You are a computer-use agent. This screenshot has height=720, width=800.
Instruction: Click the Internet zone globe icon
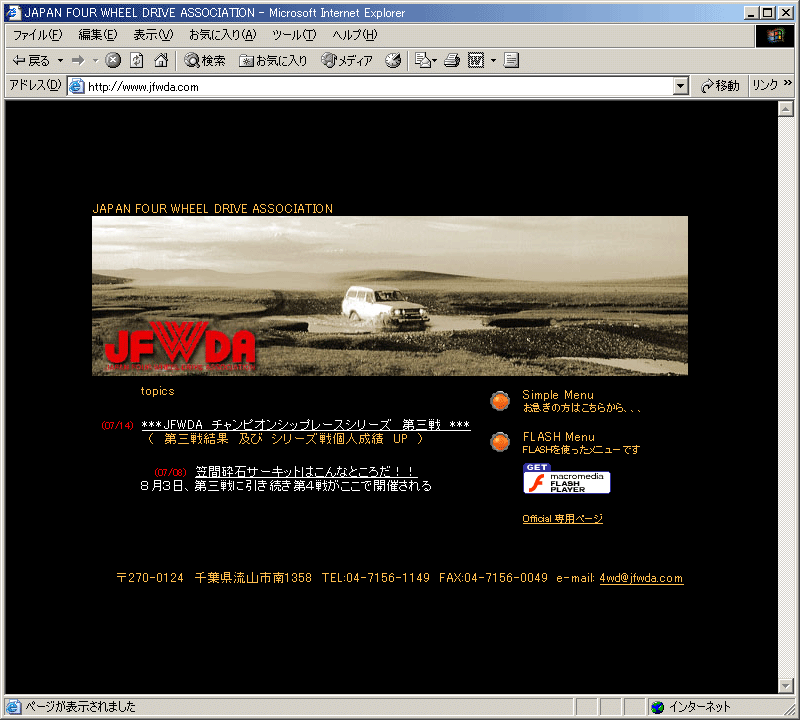coord(658,707)
